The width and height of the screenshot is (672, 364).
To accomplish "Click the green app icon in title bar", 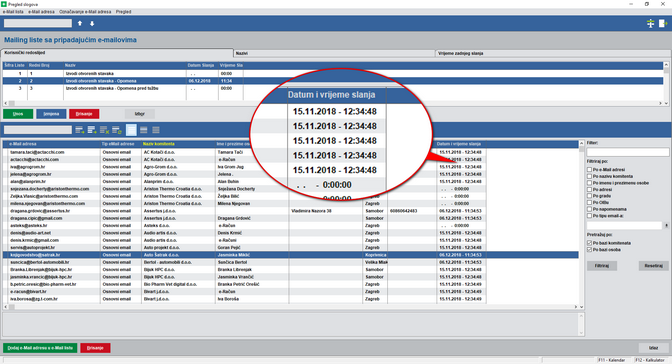I will click(4, 4).
